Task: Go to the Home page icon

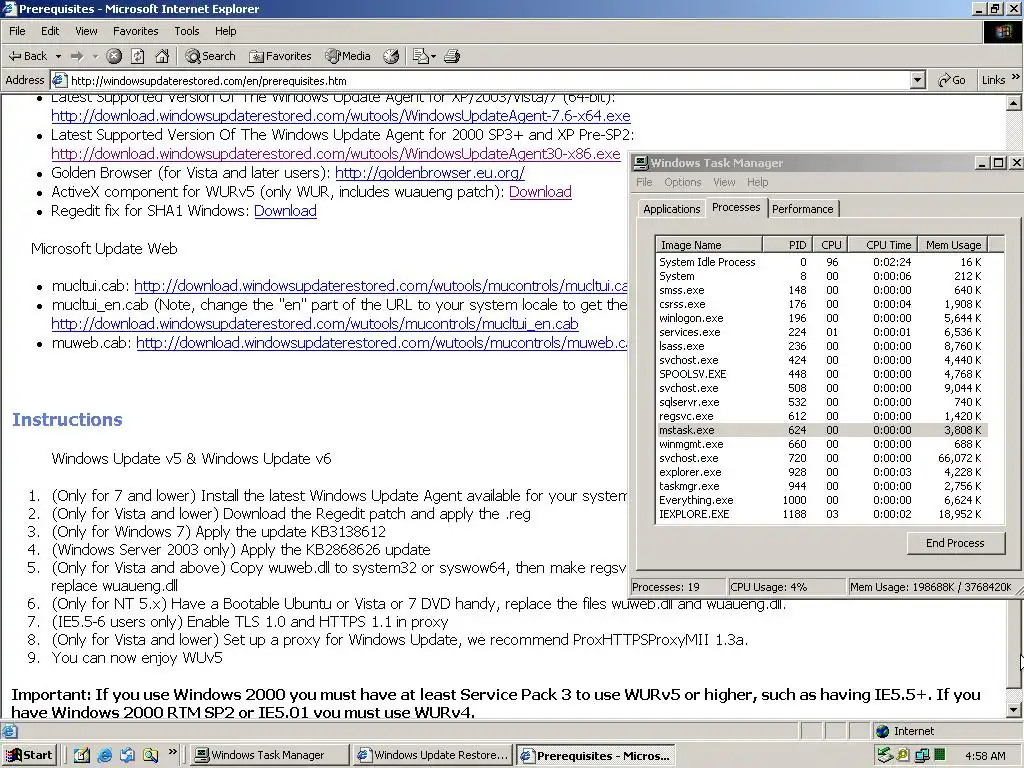Action: [162, 56]
